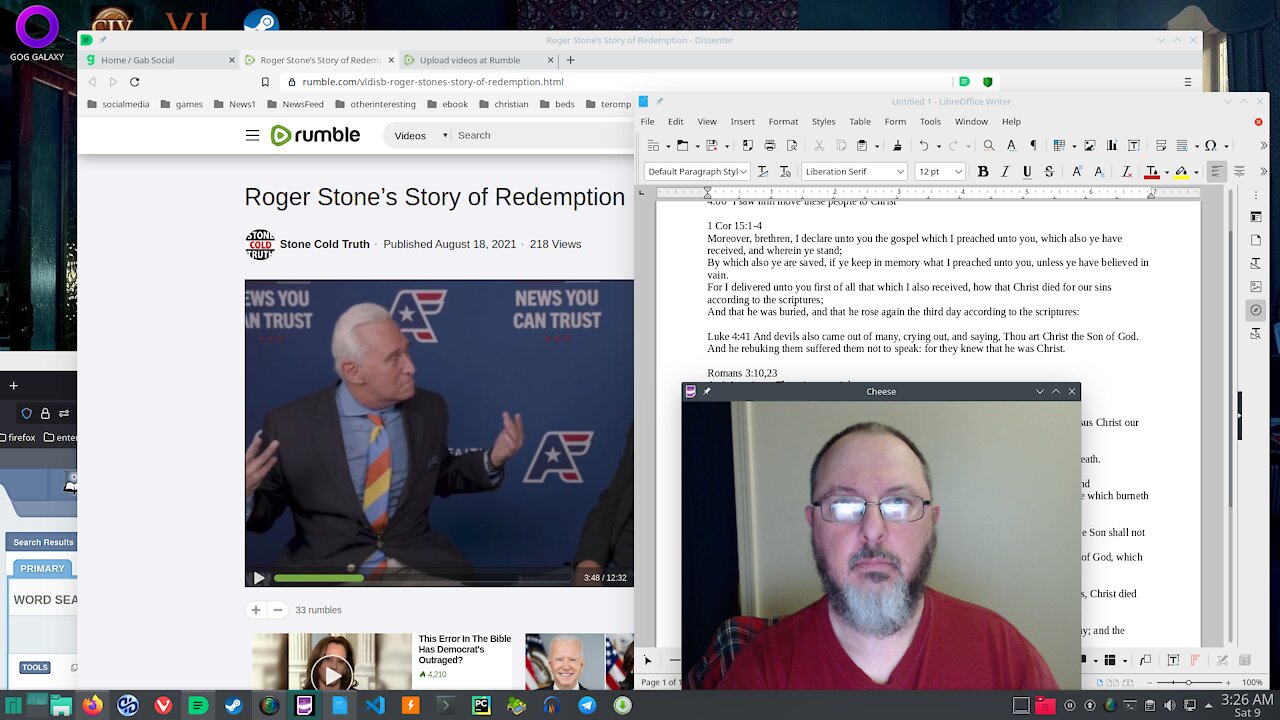Open the Format menu in Writer
This screenshot has width=1280, height=720.
[x=783, y=122]
